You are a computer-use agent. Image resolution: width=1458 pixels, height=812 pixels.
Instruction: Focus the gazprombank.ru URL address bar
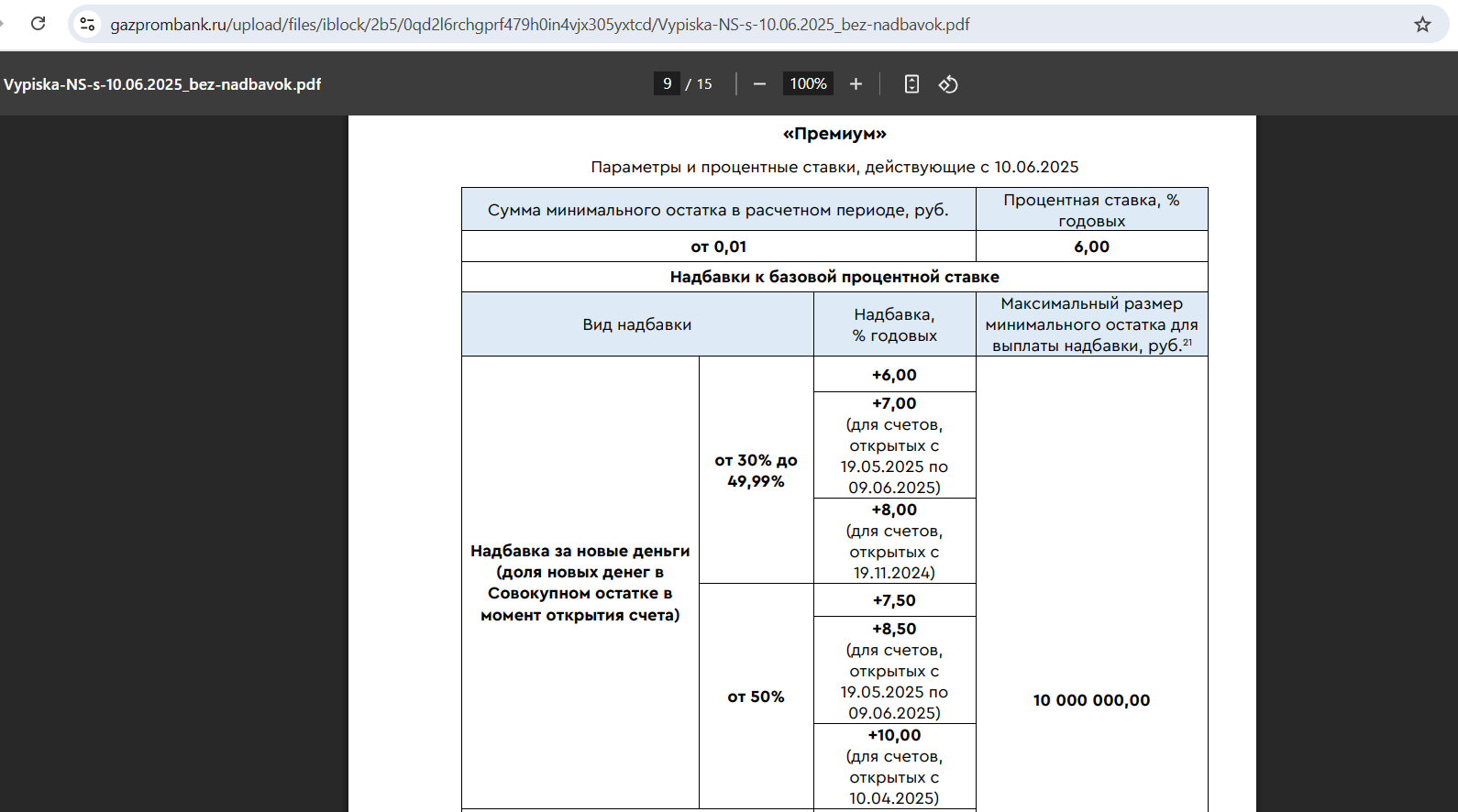coord(539,25)
